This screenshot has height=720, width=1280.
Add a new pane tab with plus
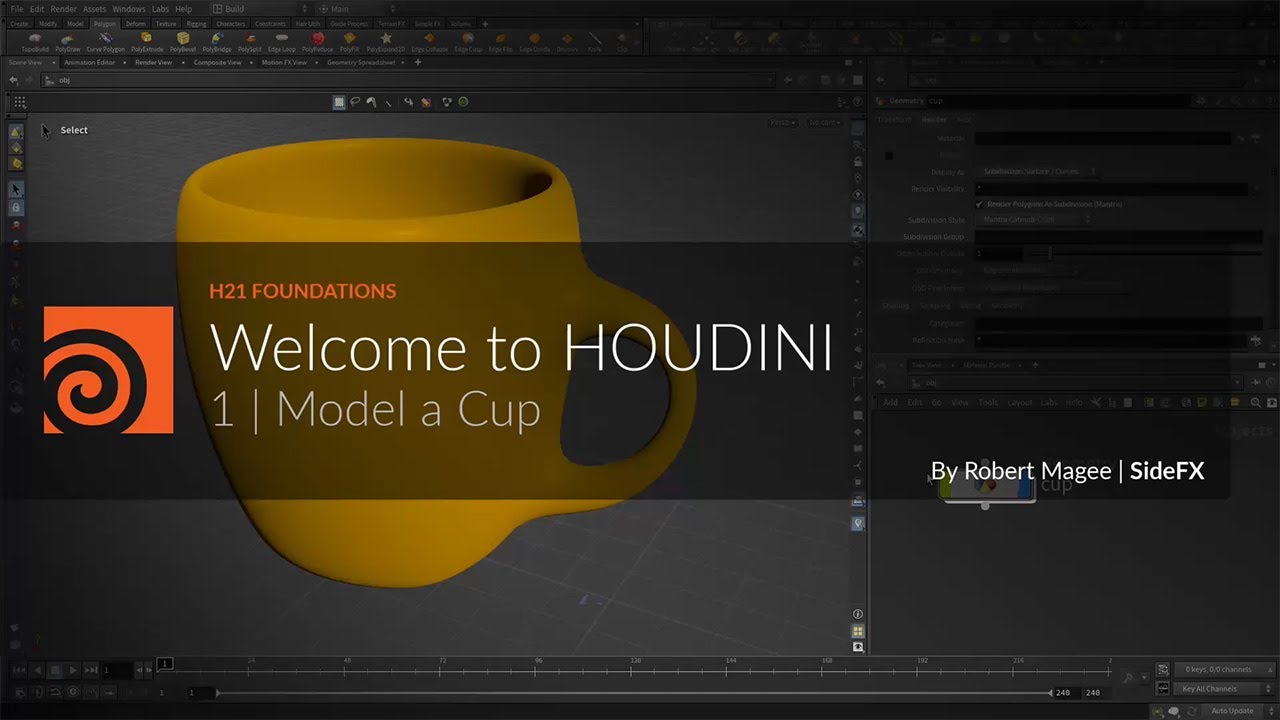418,62
